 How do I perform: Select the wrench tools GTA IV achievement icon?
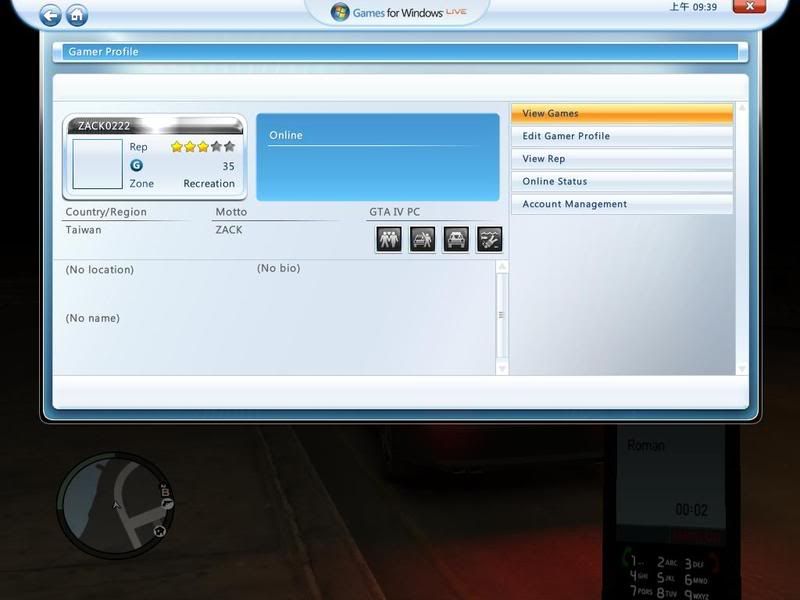[x=489, y=239]
